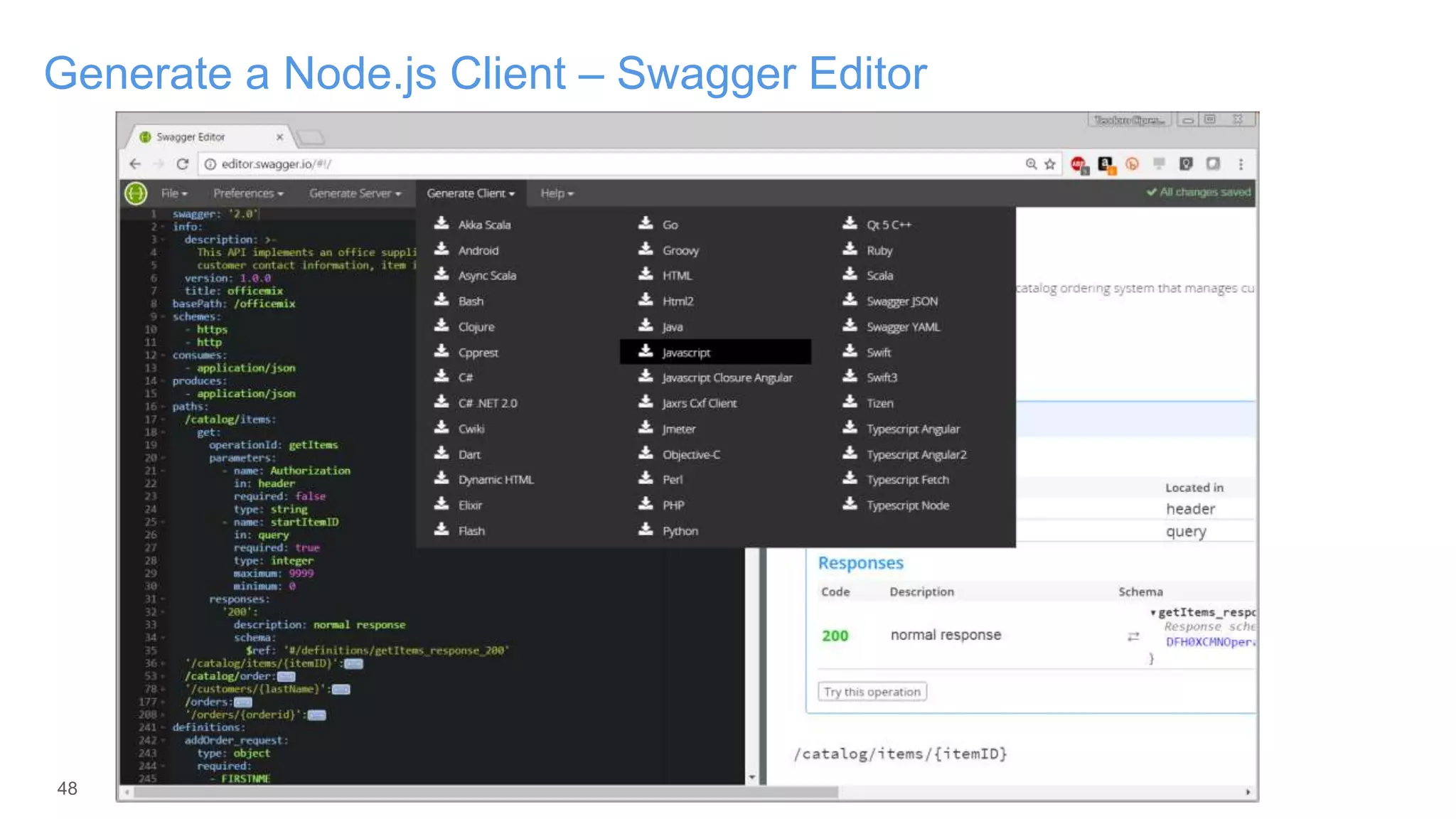This screenshot has height=819, width=1456.
Task: Select Javascript in client list
Action: [x=715, y=352]
